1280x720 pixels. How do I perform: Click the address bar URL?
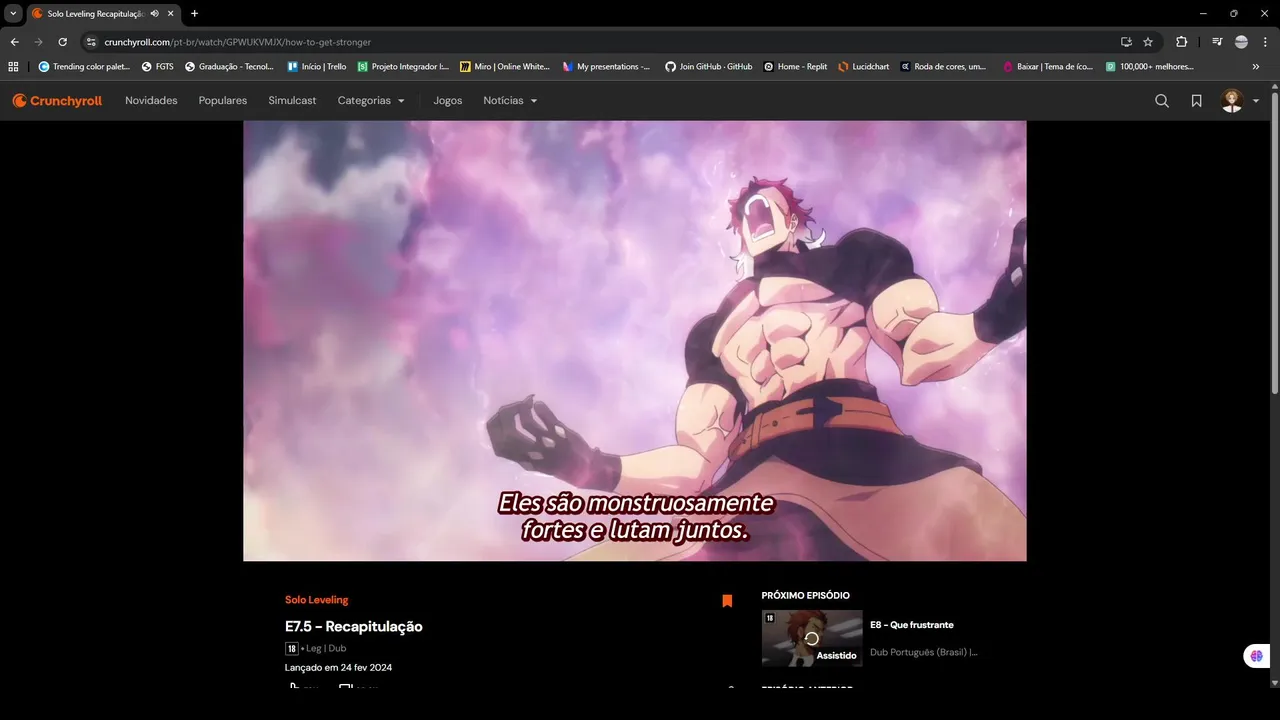click(237, 42)
